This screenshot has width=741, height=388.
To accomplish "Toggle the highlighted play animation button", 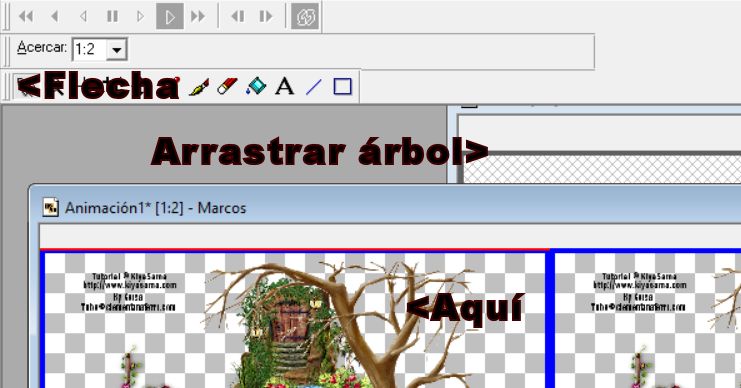I will (x=170, y=17).
